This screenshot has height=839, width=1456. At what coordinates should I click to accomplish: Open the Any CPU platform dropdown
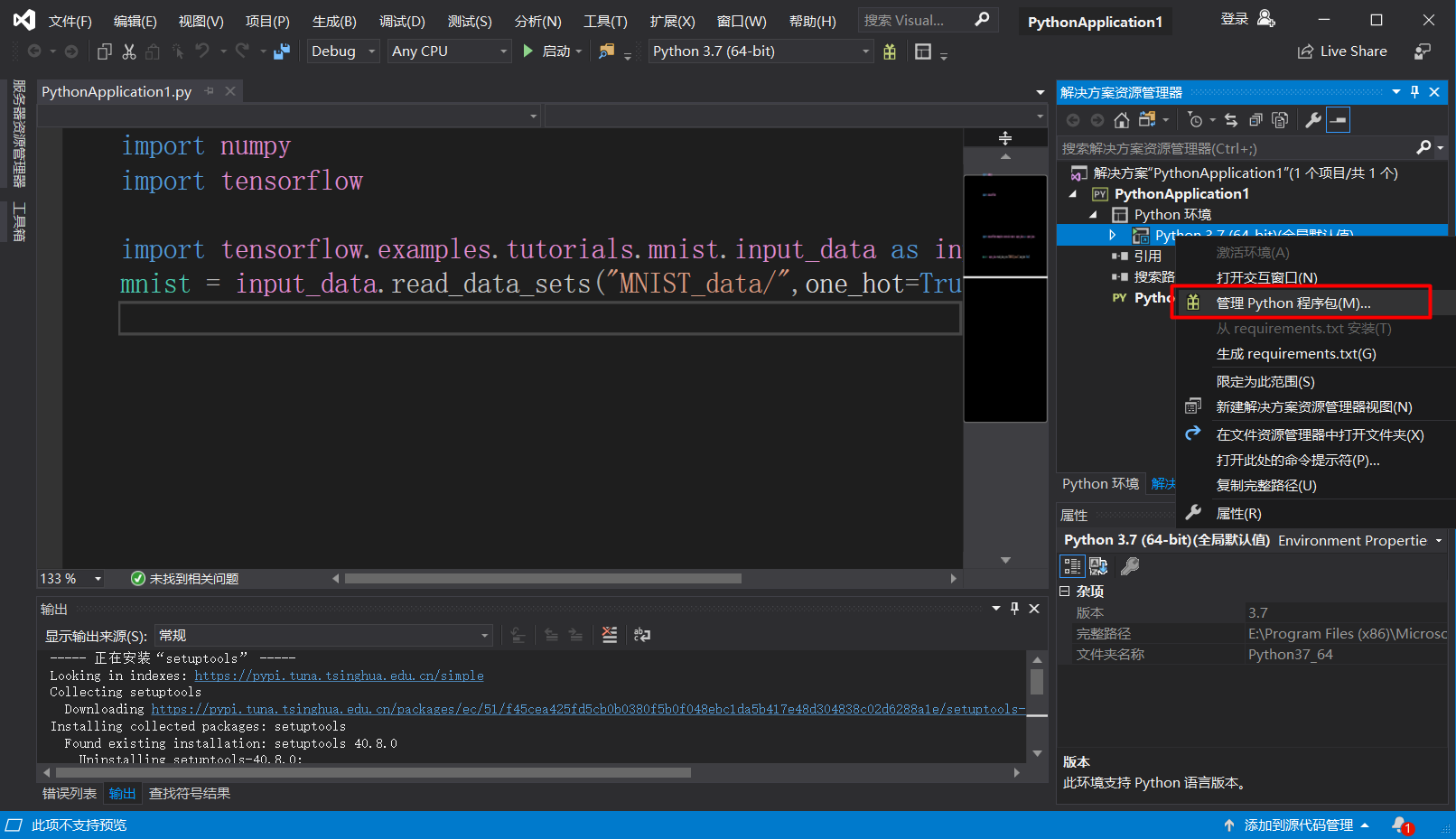coord(450,51)
